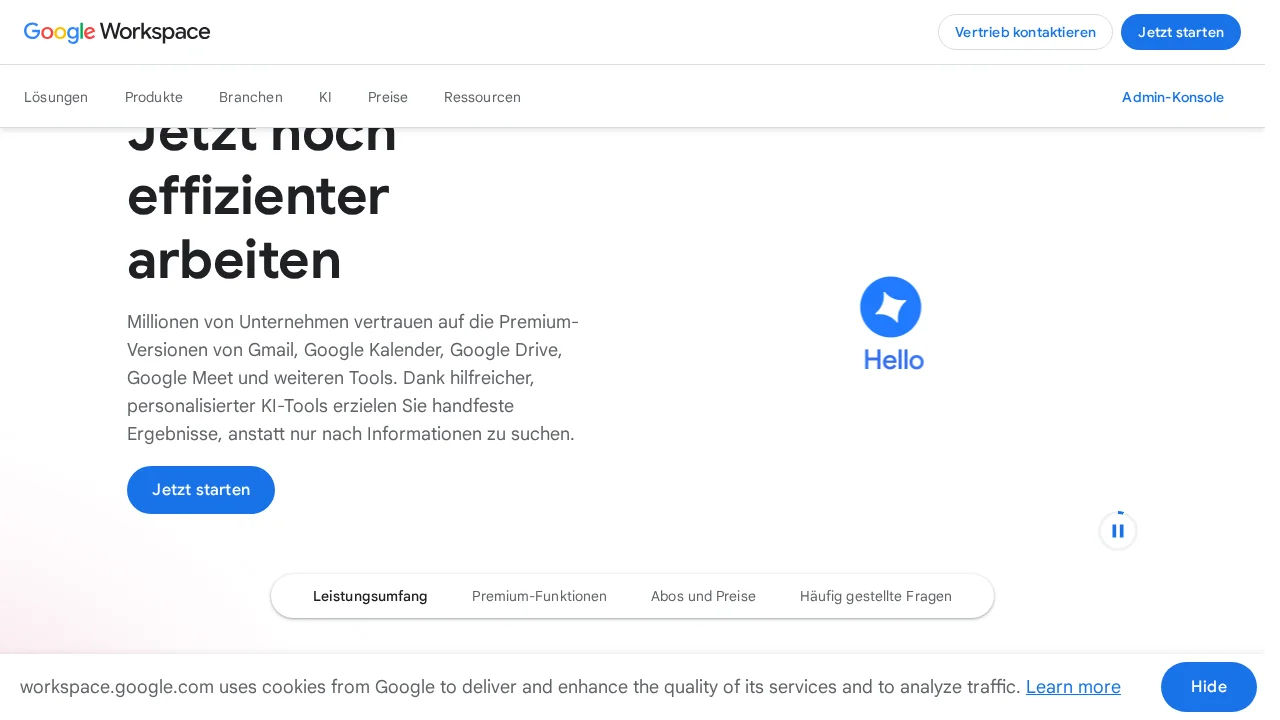Screen dimensions: 1280x720
Task: Select Häufig gestellte Fragen tab
Action: pos(876,596)
